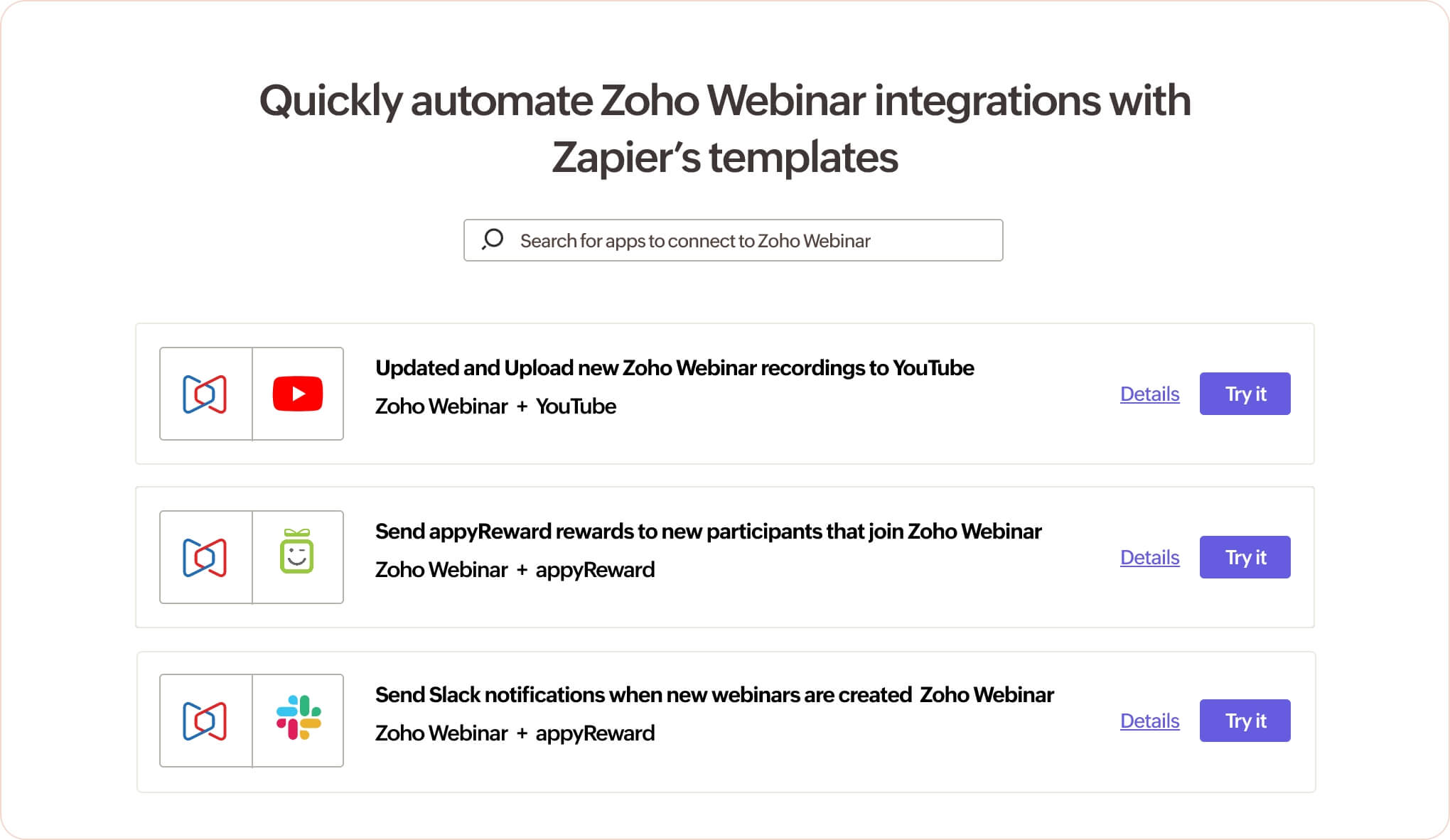Click the magnifying glass search icon

click(492, 240)
